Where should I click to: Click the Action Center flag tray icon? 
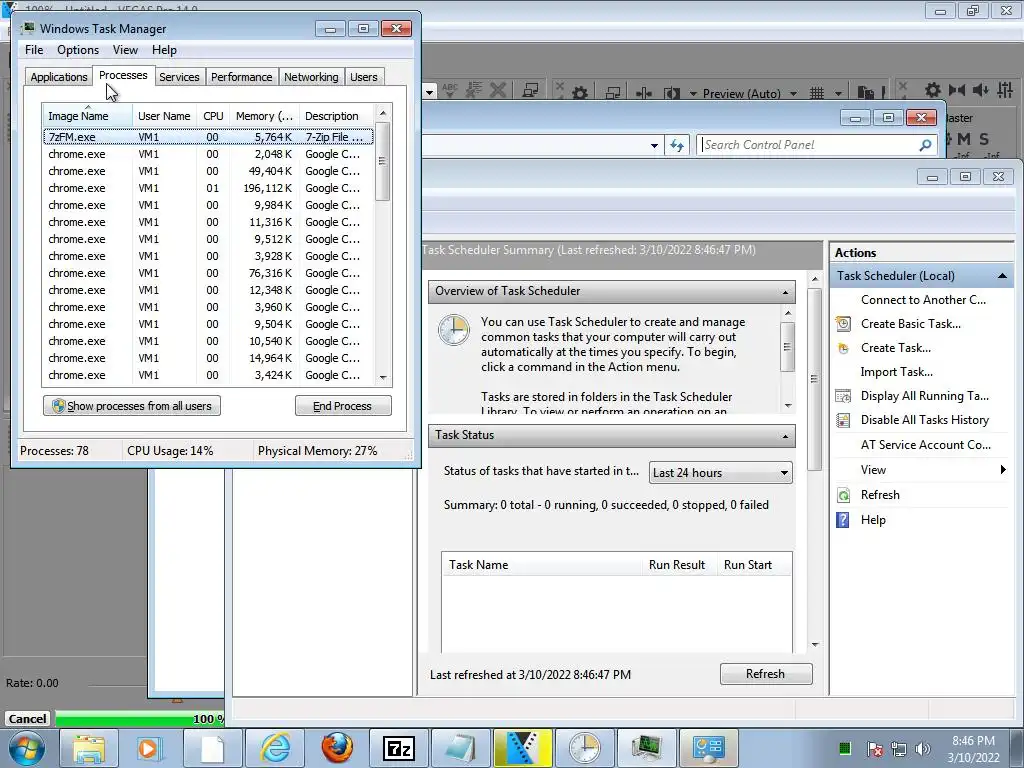pos(874,749)
